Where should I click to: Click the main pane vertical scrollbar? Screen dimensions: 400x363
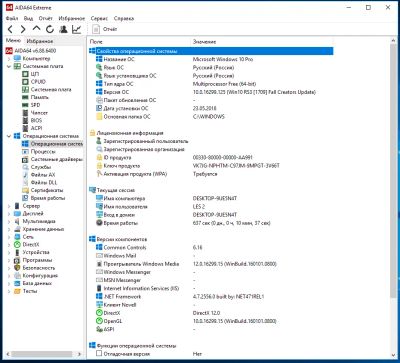[393, 197]
